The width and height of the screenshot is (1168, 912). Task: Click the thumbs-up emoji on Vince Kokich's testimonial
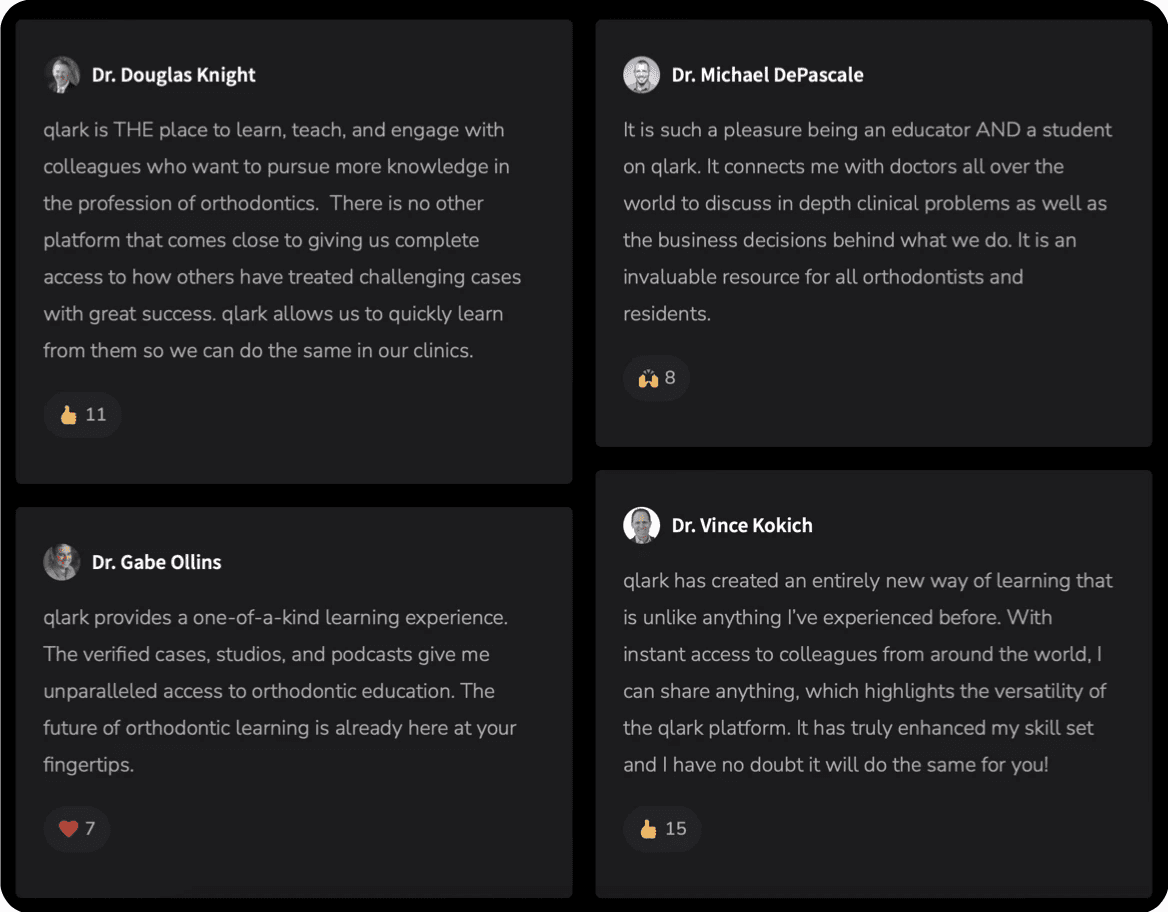point(648,829)
